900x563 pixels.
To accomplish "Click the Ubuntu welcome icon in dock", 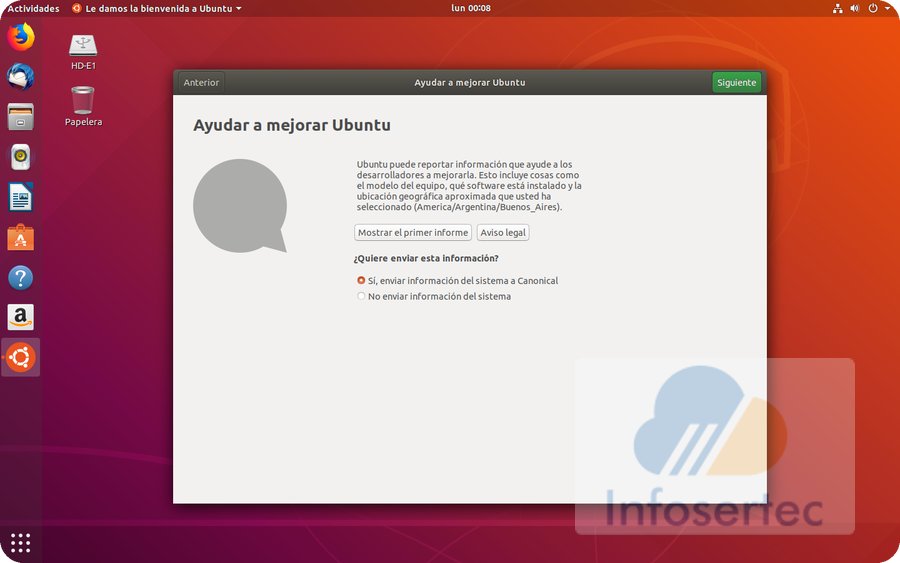I will pyautogui.click(x=20, y=357).
